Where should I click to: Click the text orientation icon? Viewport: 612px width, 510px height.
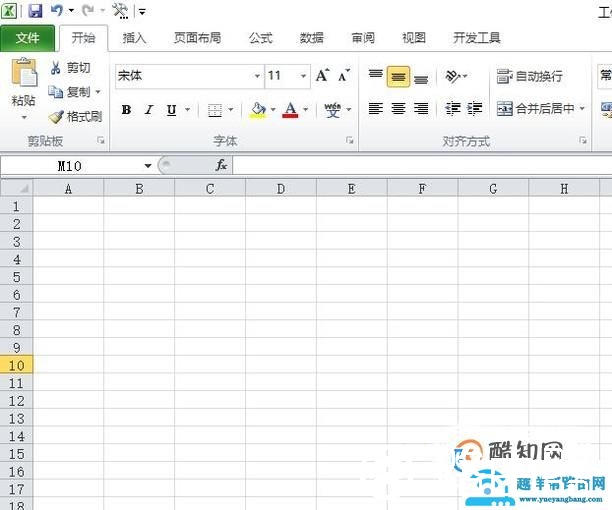(454, 76)
